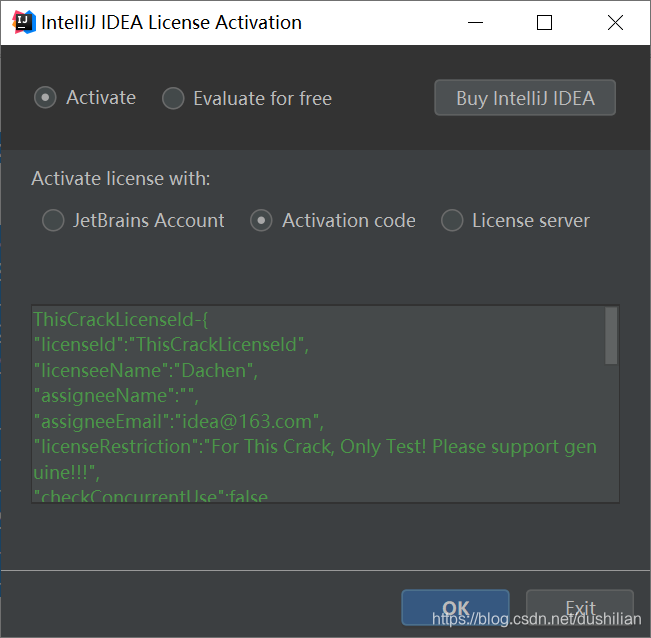Click the "assigneeName":"" line
Image resolution: width=651 pixels, height=638 pixels.
pyautogui.click(x=116, y=396)
